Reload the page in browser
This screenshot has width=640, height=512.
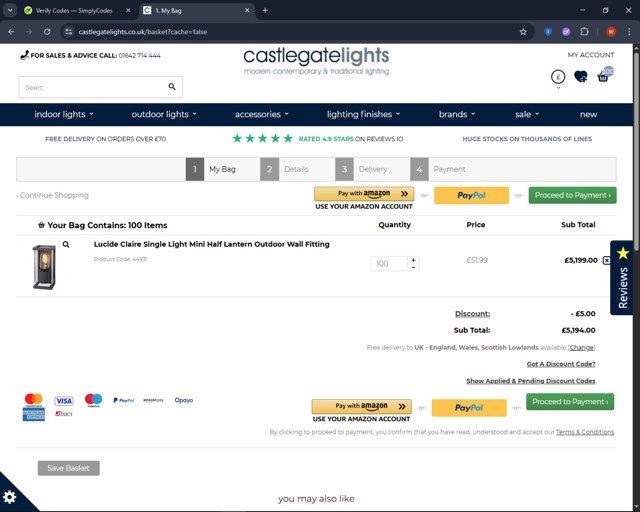coord(47,32)
